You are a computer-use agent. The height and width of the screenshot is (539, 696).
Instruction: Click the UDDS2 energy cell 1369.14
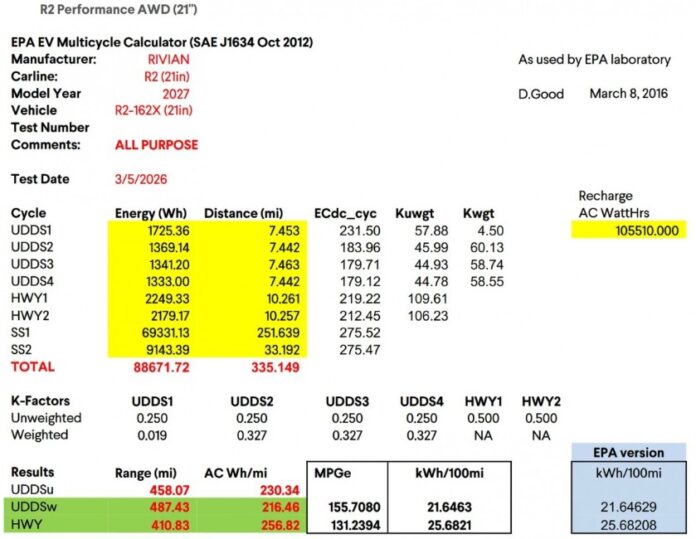point(168,248)
